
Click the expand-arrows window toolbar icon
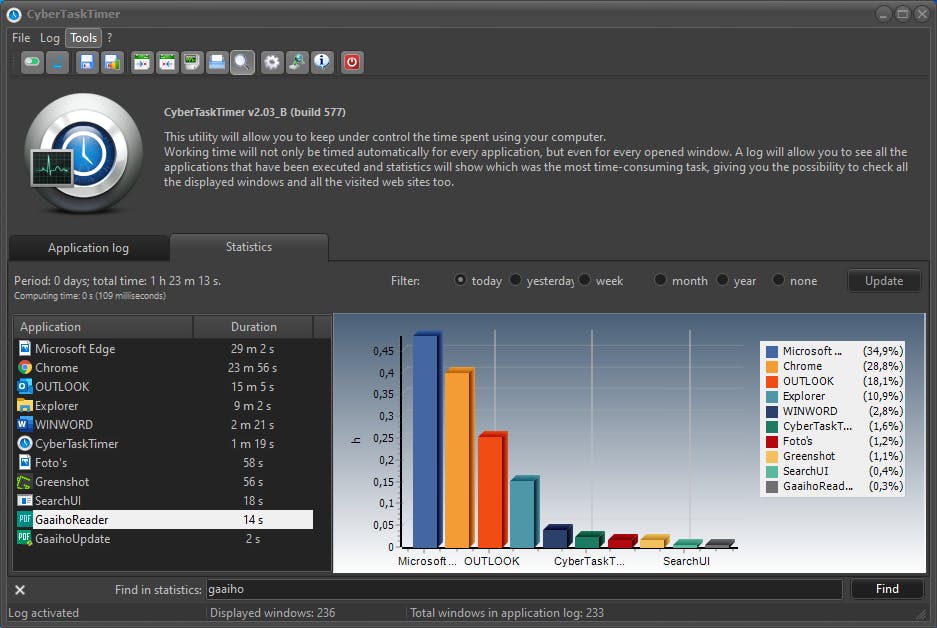pos(142,62)
